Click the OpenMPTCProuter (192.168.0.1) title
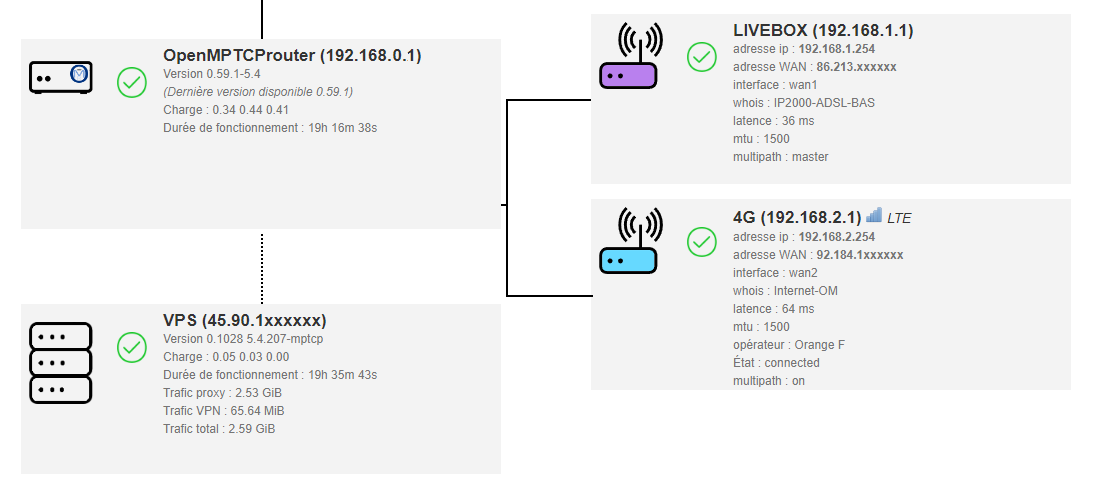 [292, 56]
